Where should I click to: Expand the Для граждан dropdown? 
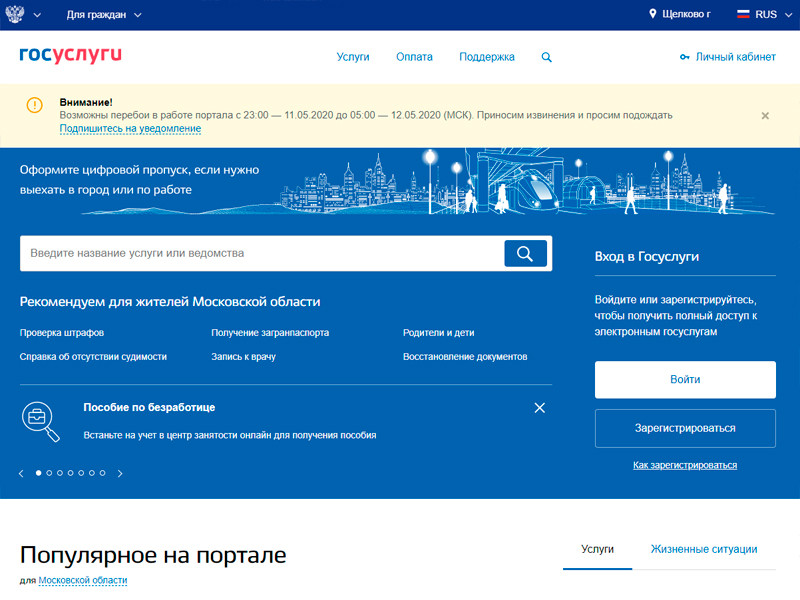[104, 15]
